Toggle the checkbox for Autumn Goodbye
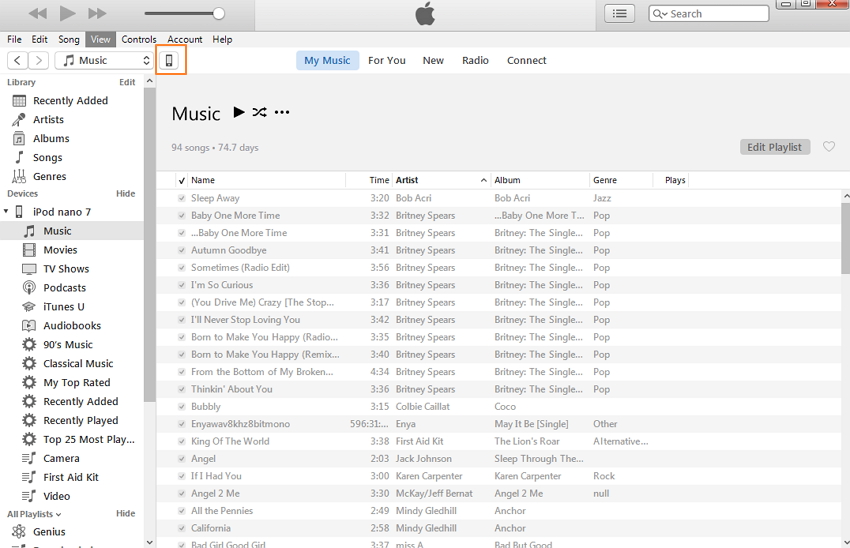 point(181,250)
